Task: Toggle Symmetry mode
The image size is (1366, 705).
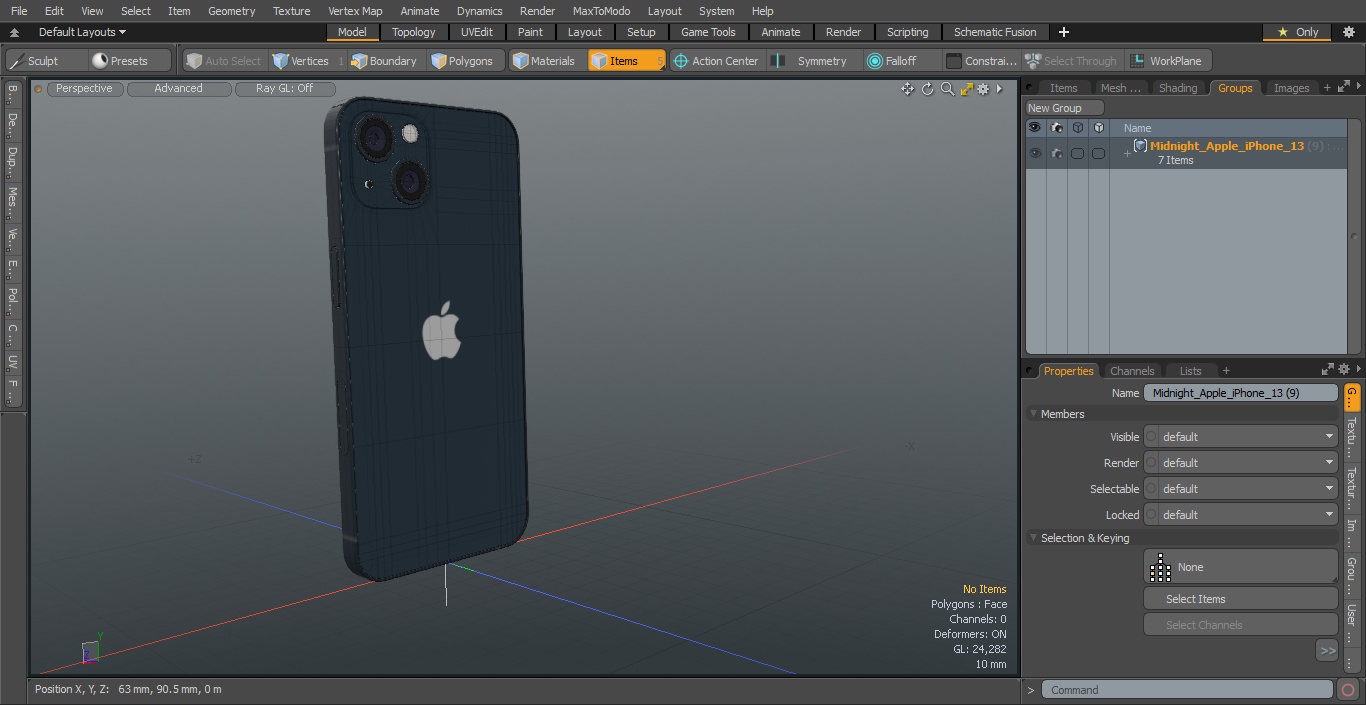Action: tap(813, 61)
